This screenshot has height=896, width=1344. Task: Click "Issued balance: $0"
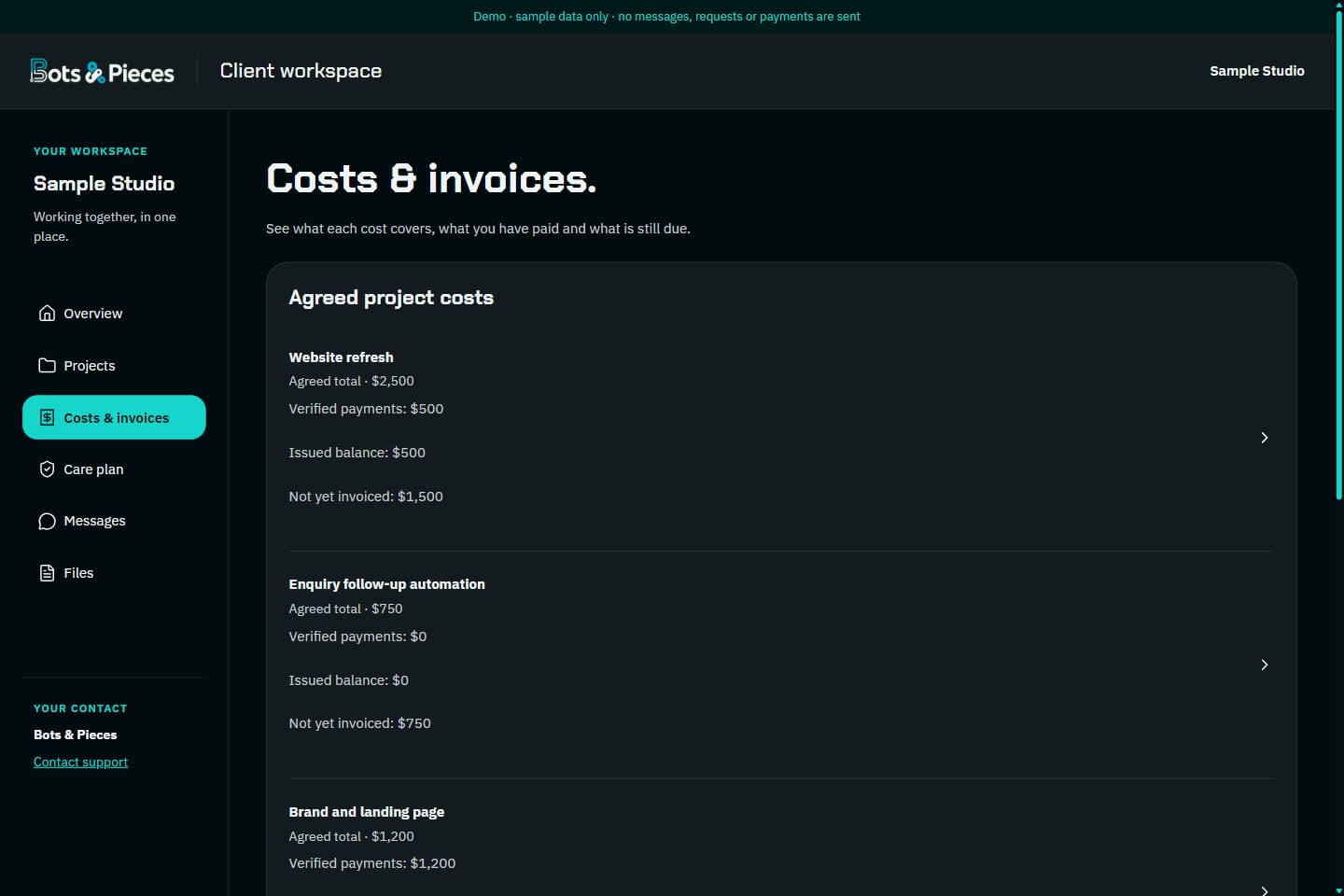[x=348, y=680]
